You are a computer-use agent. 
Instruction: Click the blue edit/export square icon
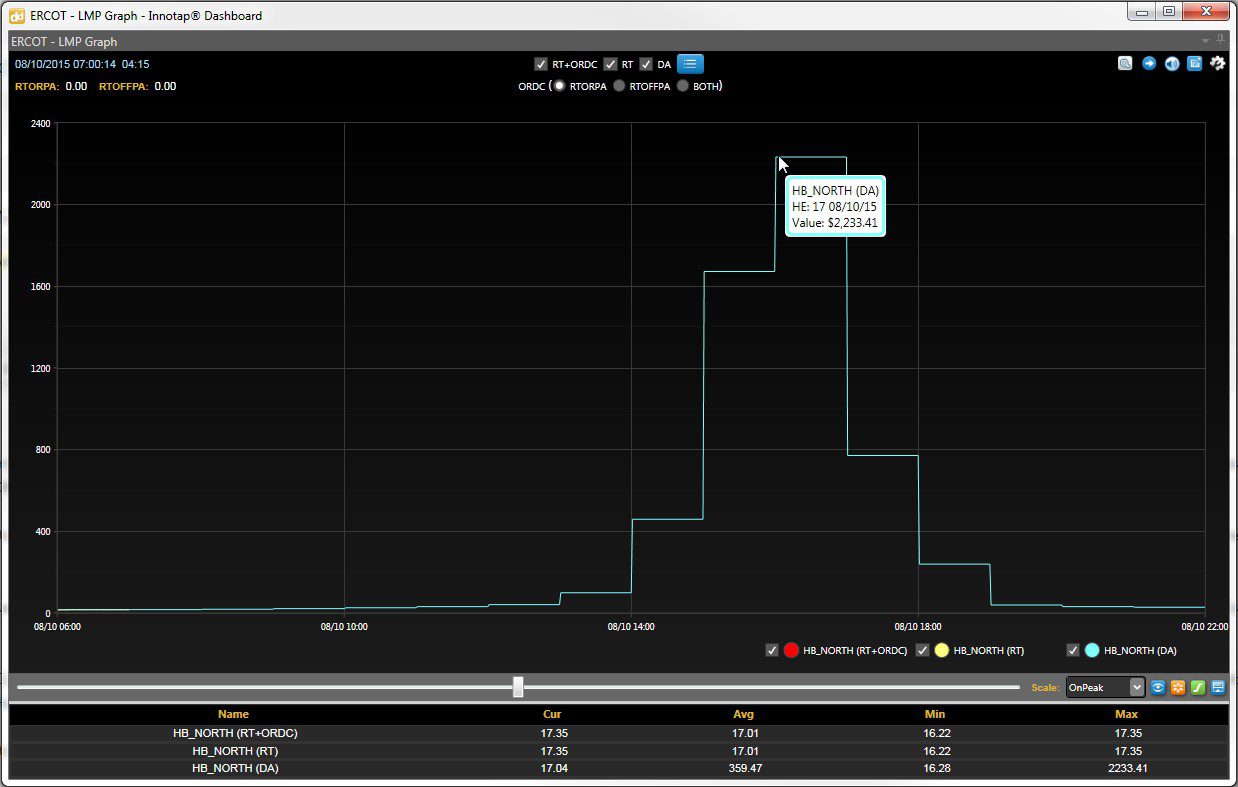(x=1194, y=63)
